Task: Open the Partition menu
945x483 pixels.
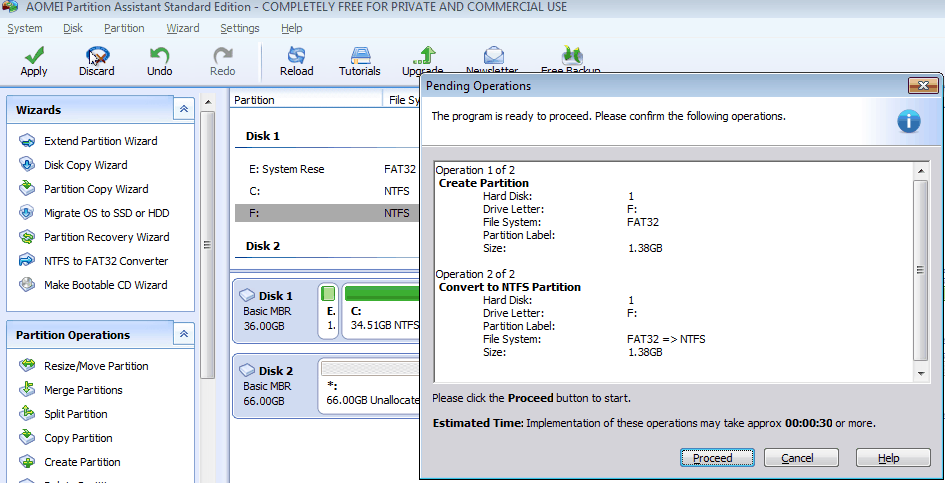Action: [124, 28]
